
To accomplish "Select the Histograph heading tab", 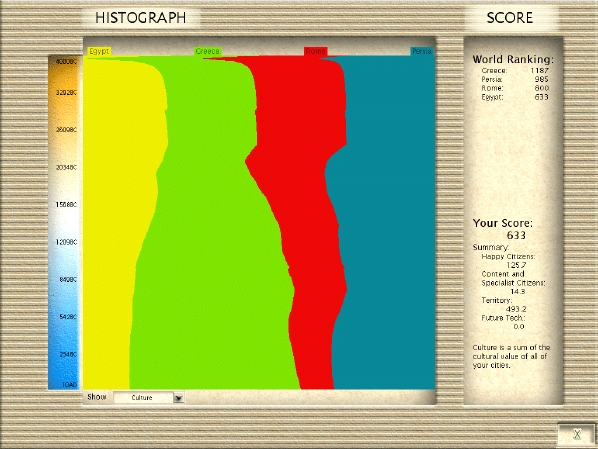I will 141,18.
